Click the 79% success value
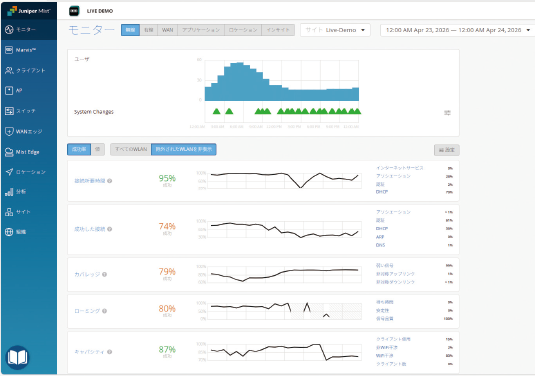535x376 pixels. [x=167, y=272]
